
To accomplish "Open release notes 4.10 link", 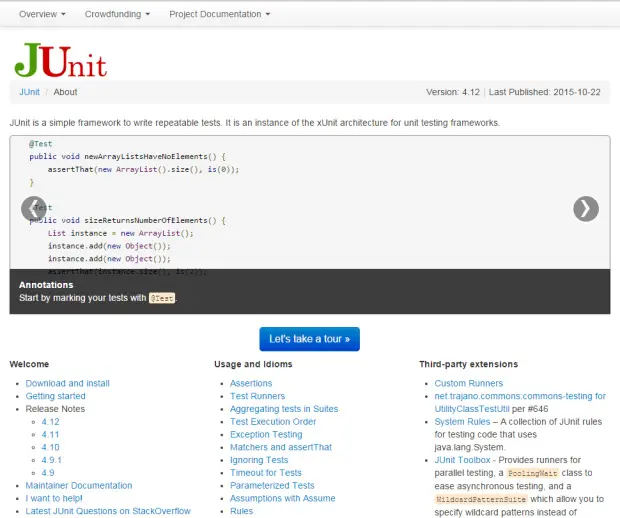I will 51,447.
